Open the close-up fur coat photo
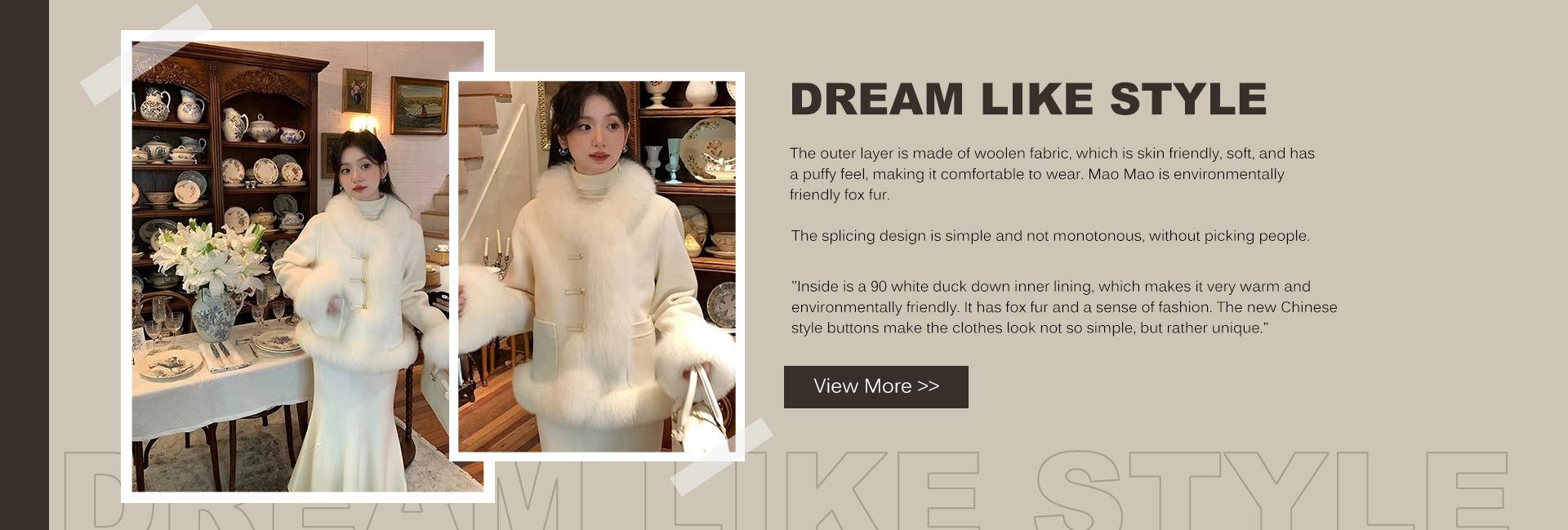Viewport: 1568px width, 530px height. (x=596, y=266)
